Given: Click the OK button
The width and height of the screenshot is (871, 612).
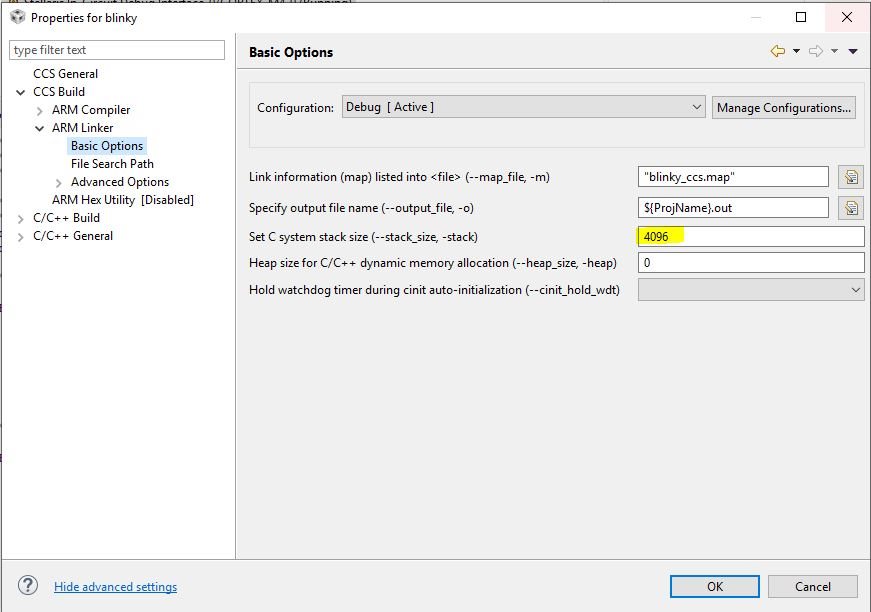Looking at the screenshot, I should tap(714, 586).
